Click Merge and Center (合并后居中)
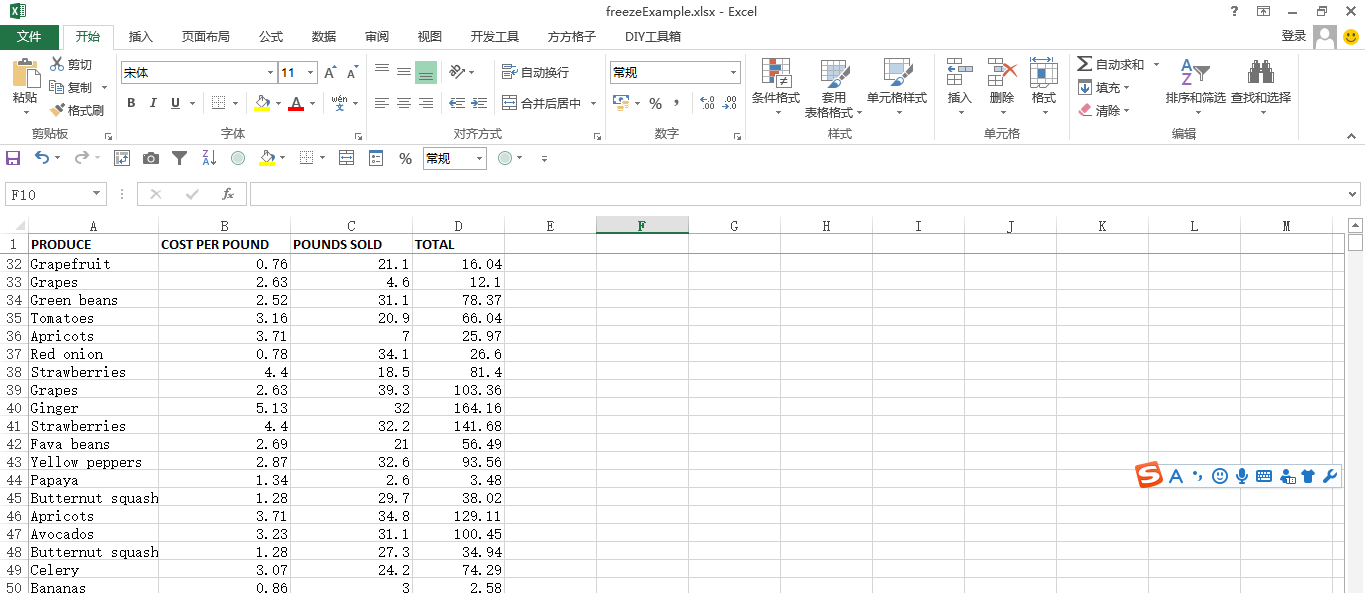 click(541, 103)
